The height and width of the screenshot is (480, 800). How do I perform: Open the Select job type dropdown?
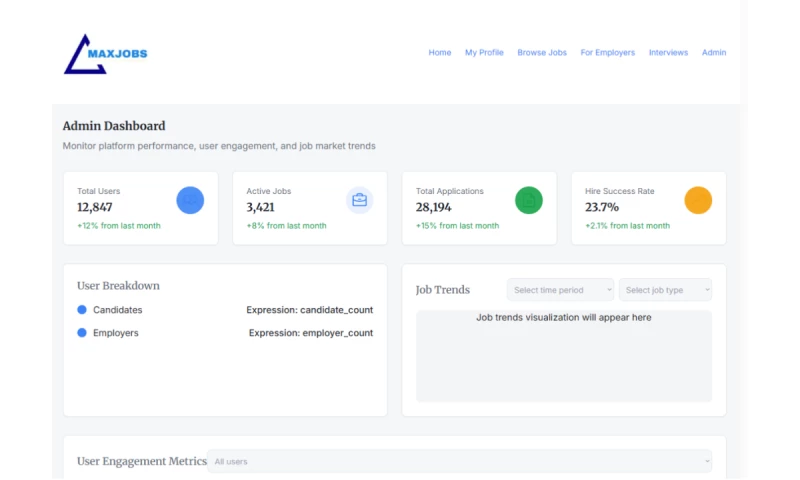[x=665, y=290]
